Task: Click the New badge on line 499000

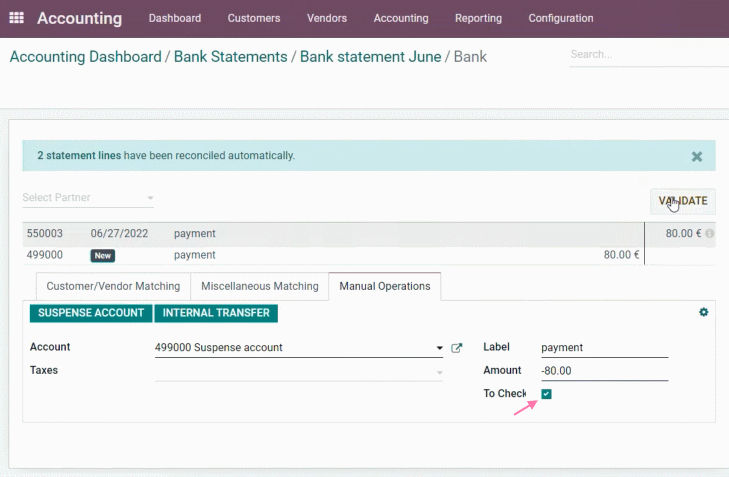Action: click(103, 255)
